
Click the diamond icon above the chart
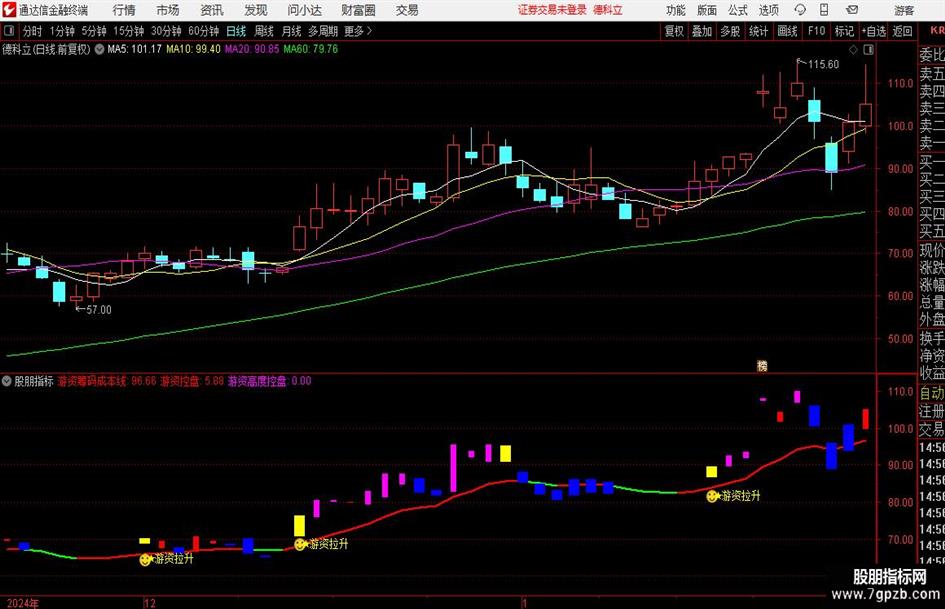(x=853, y=50)
